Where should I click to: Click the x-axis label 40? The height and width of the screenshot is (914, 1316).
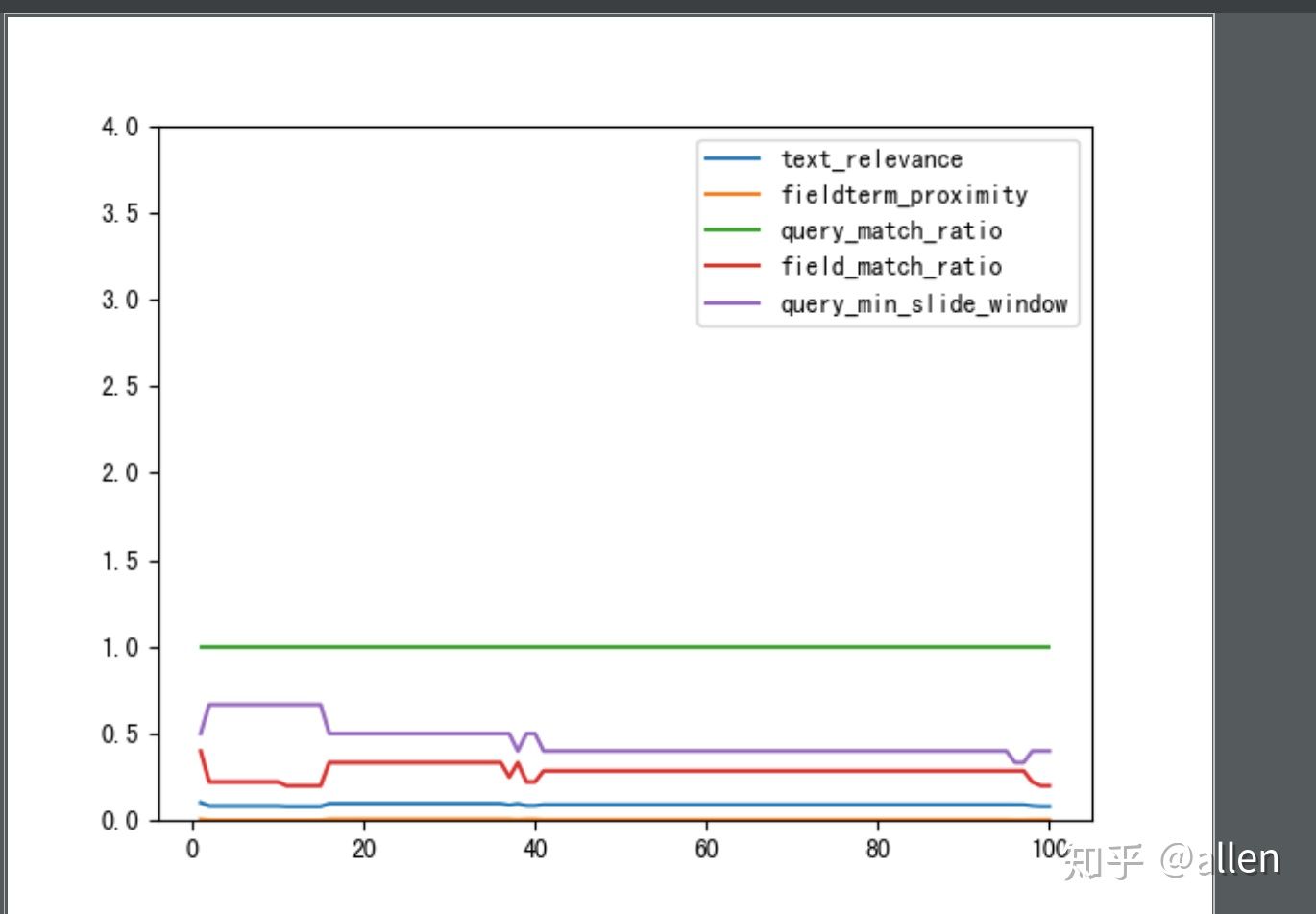[535, 849]
